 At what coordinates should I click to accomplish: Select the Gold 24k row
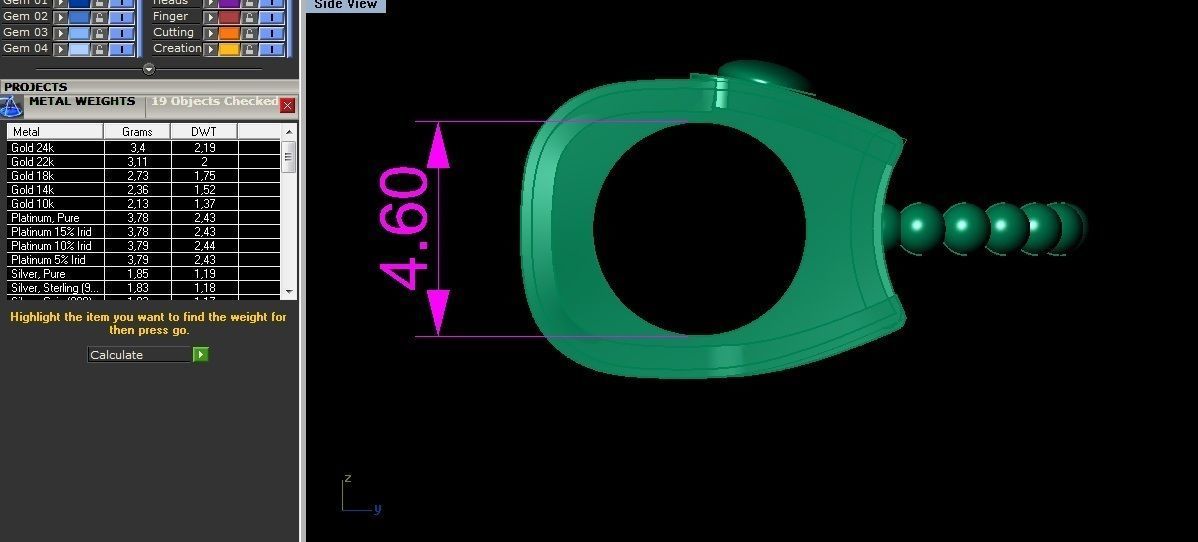(144, 148)
